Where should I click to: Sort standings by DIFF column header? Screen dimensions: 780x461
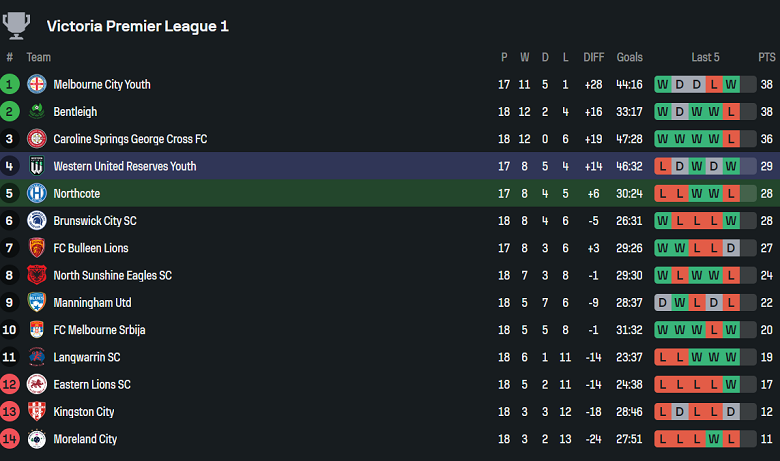point(594,57)
